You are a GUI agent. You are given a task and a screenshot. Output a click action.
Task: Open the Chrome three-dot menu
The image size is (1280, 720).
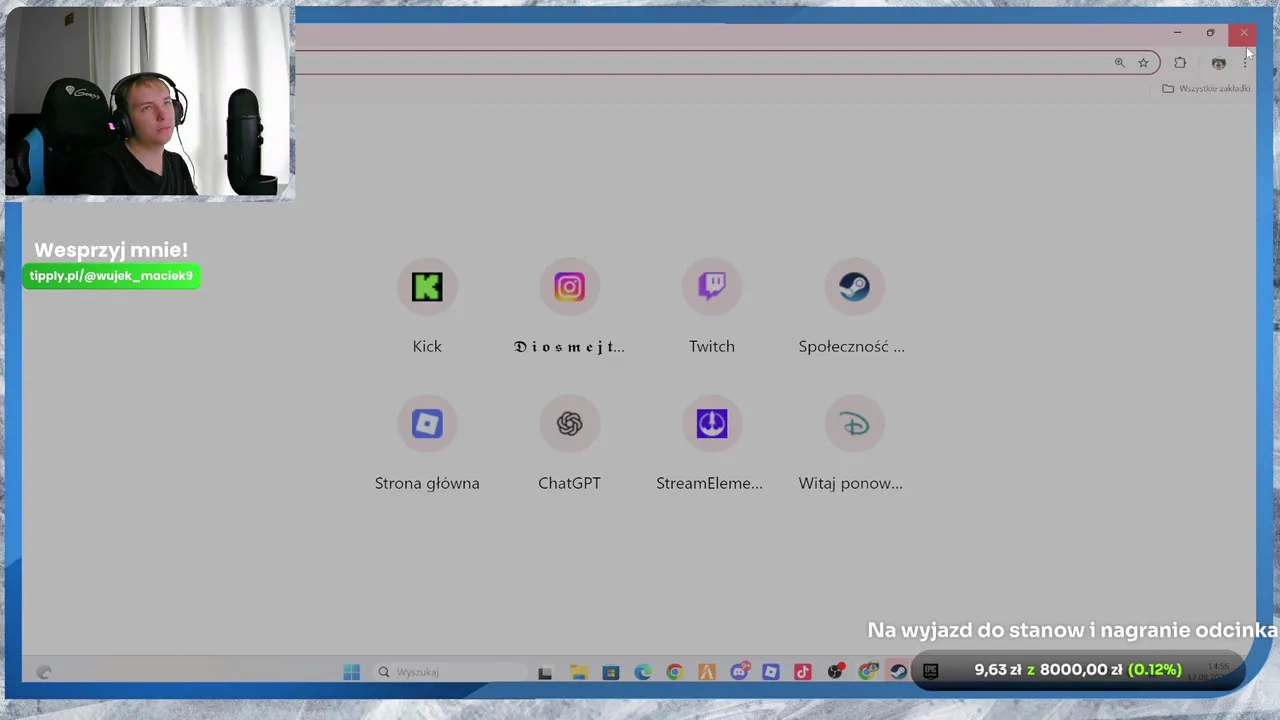(1245, 63)
